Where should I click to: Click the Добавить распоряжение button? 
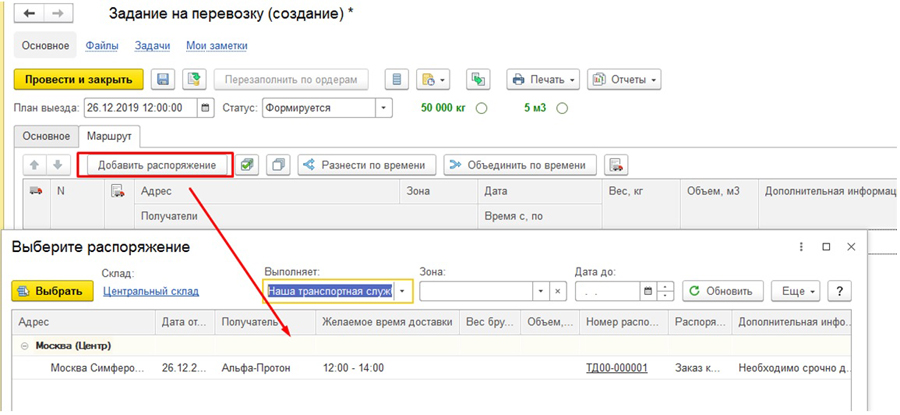157,165
